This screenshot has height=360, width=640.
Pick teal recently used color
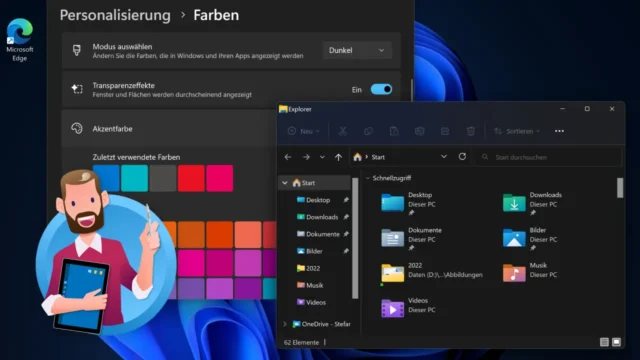tap(134, 178)
